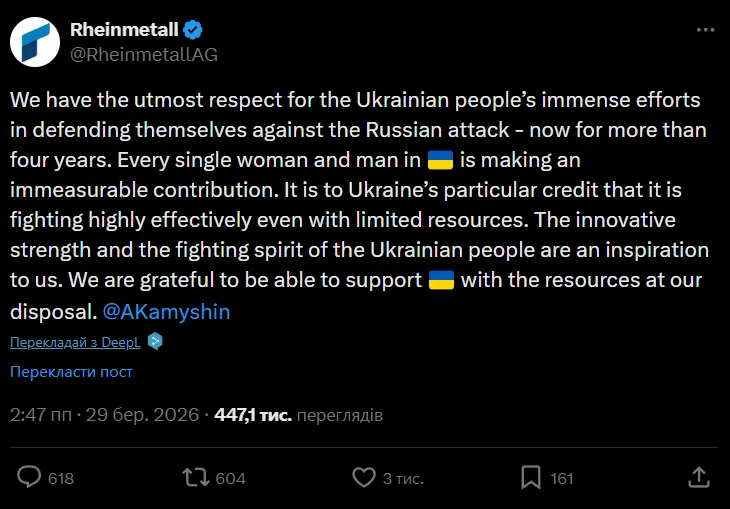This screenshot has height=509, width=730.
Task: Click the reply speech bubble icon
Action: coord(31,477)
